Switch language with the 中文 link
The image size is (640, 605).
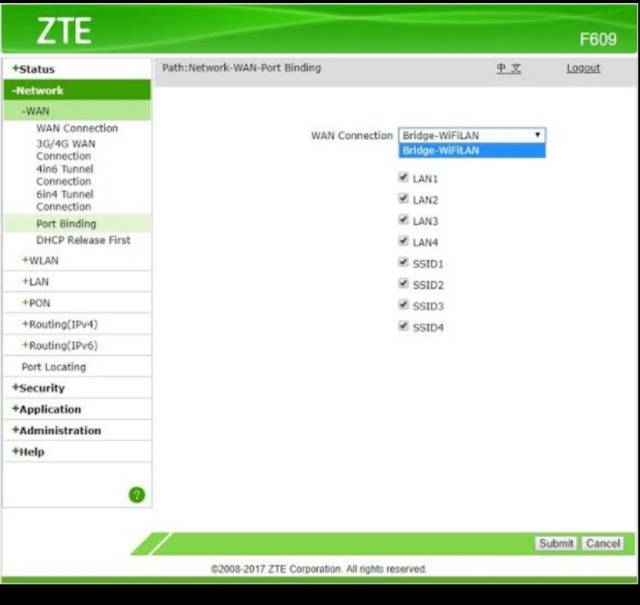click(x=509, y=68)
